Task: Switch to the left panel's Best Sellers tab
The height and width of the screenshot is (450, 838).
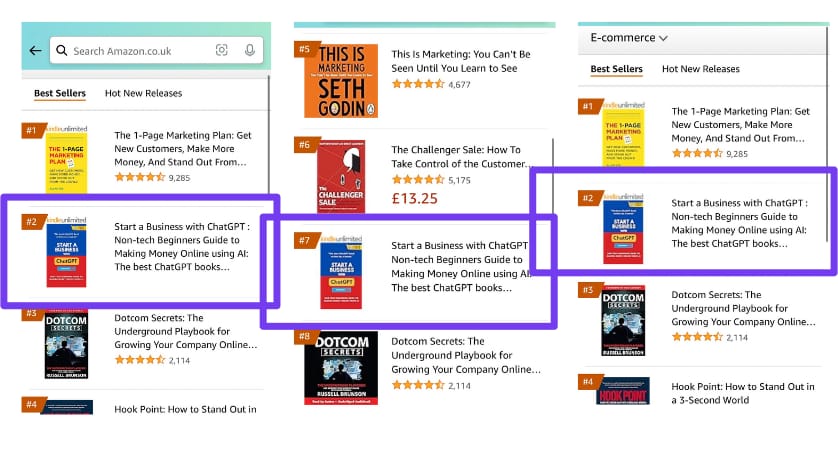Action: tap(59, 93)
